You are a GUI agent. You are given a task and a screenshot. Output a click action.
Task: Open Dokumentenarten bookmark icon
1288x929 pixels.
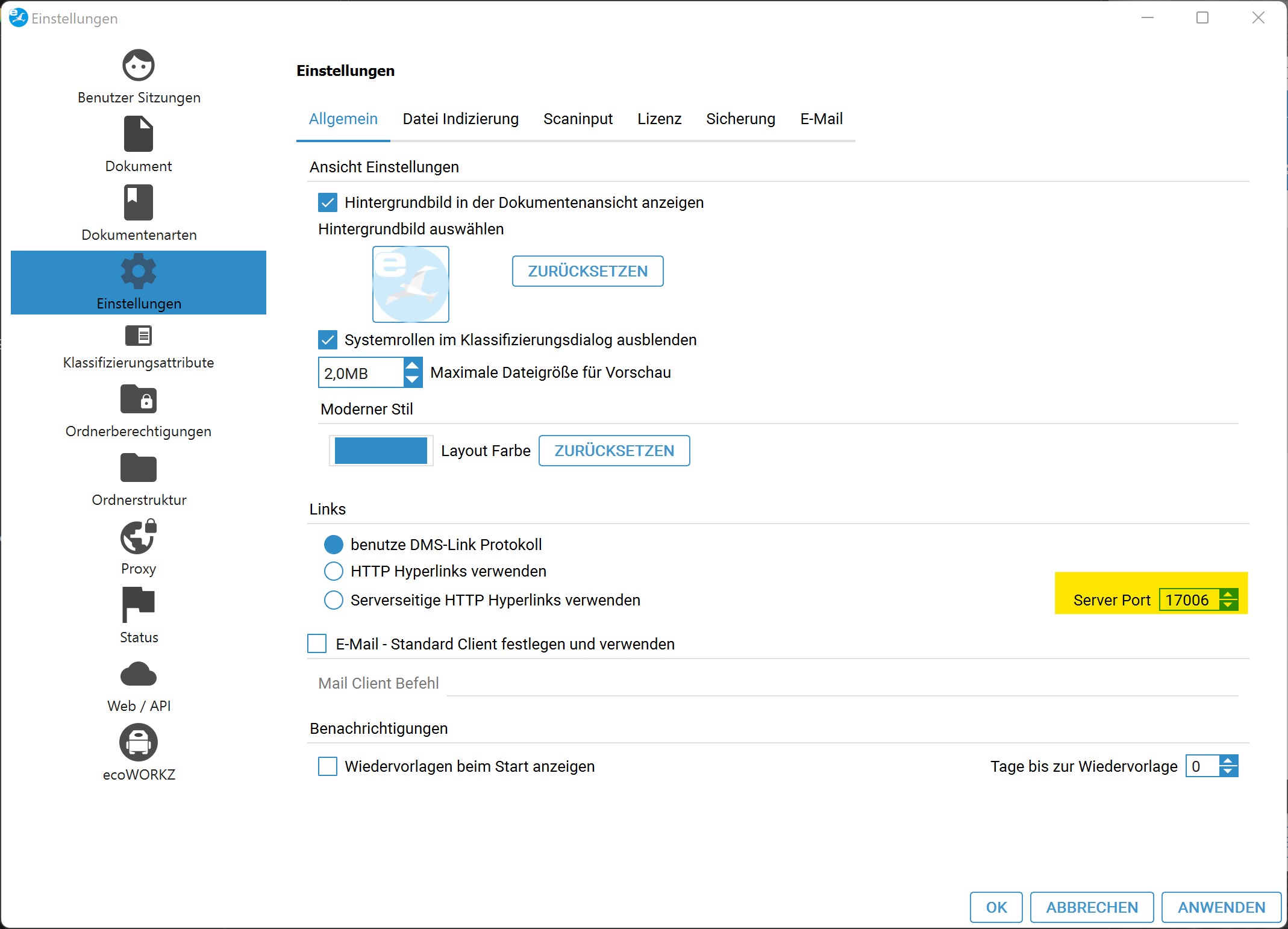click(139, 202)
